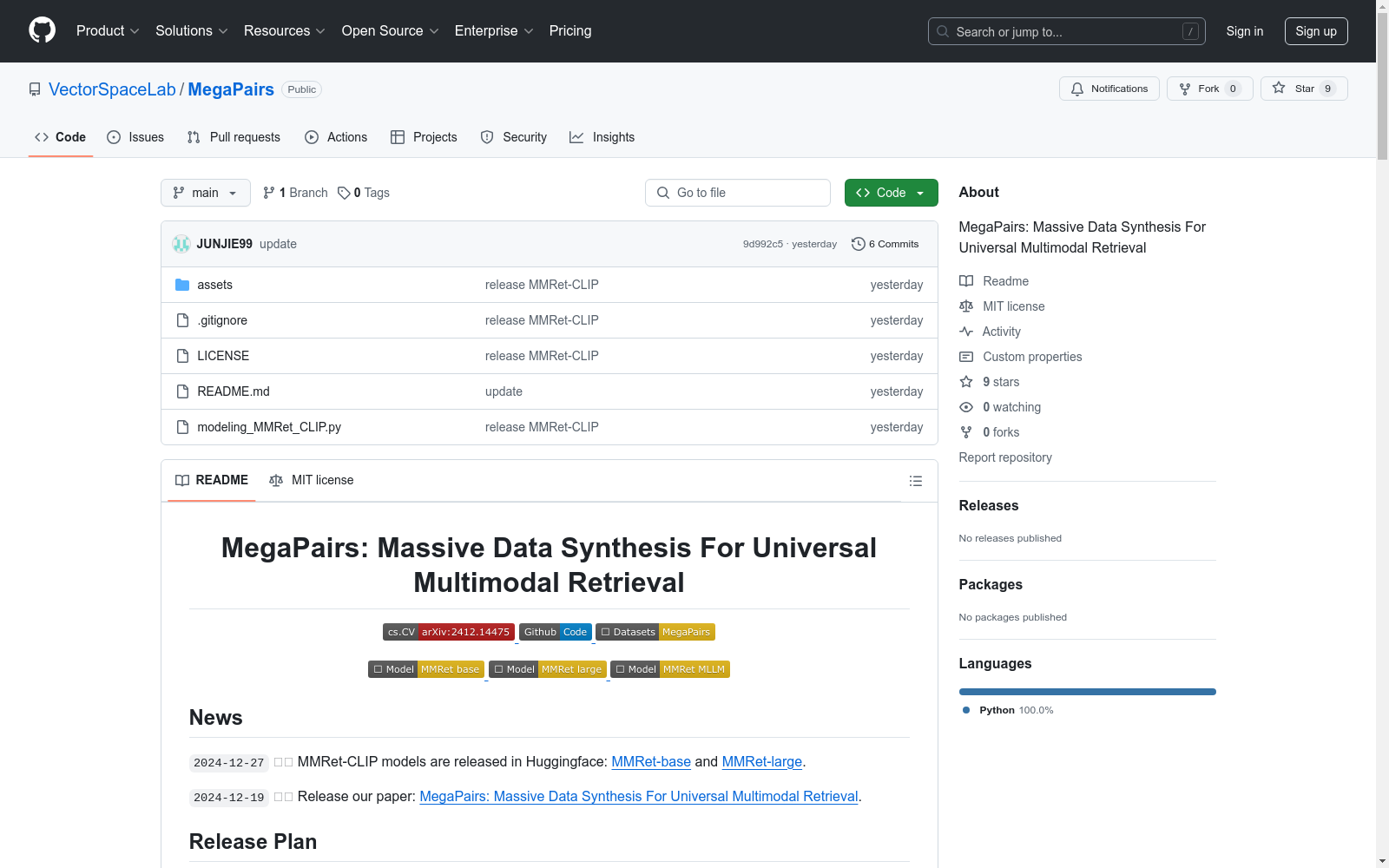Switch to the Security tab
The height and width of the screenshot is (868, 1389).
514,137
